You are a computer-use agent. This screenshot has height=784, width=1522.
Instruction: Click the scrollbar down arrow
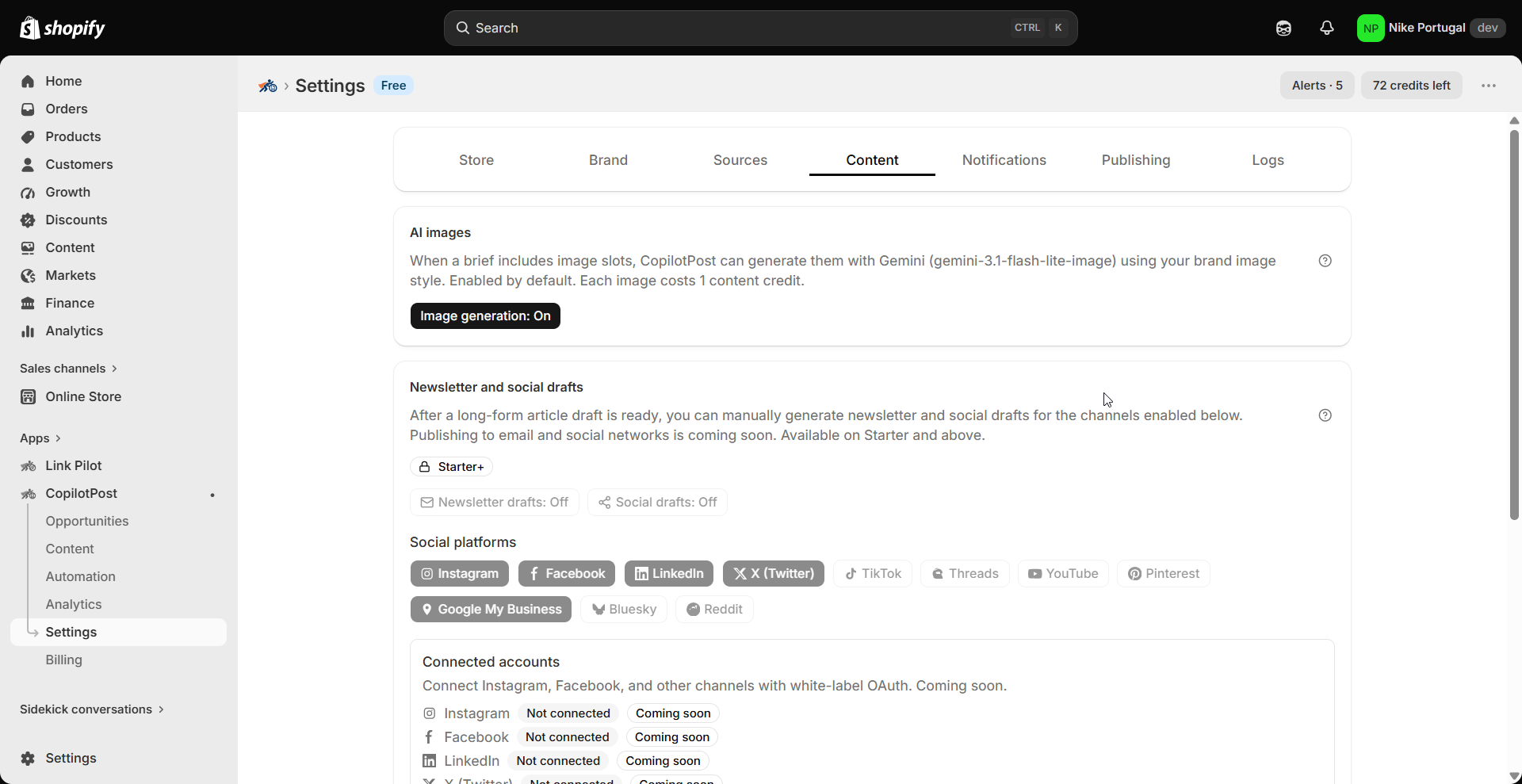tap(1514, 776)
